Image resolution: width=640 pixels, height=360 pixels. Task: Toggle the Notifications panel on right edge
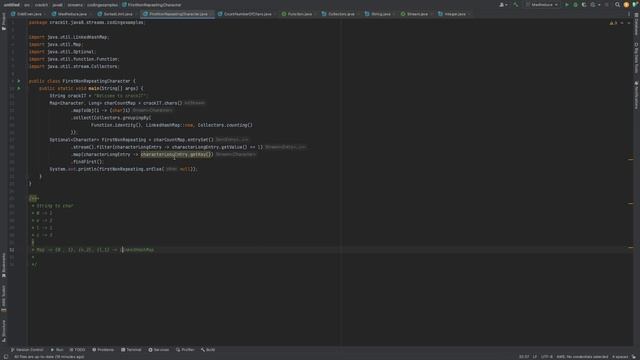tap(636, 95)
